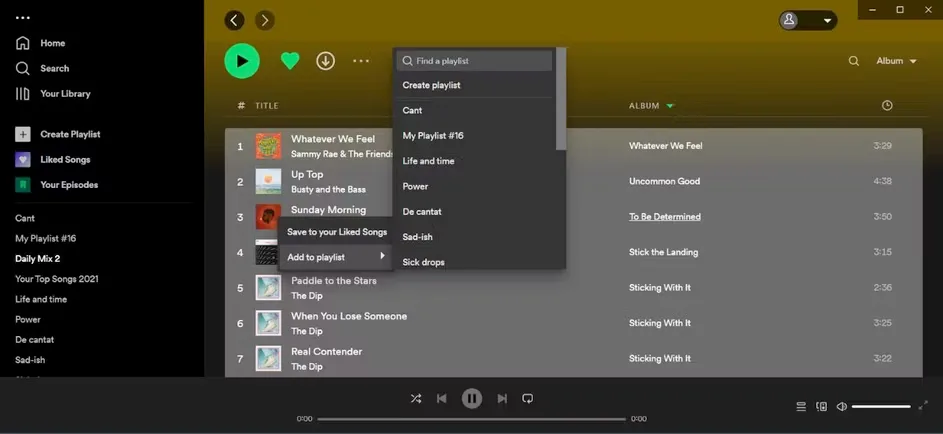Open the Stick the Landing album link
The height and width of the screenshot is (434, 943).
(663, 252)
